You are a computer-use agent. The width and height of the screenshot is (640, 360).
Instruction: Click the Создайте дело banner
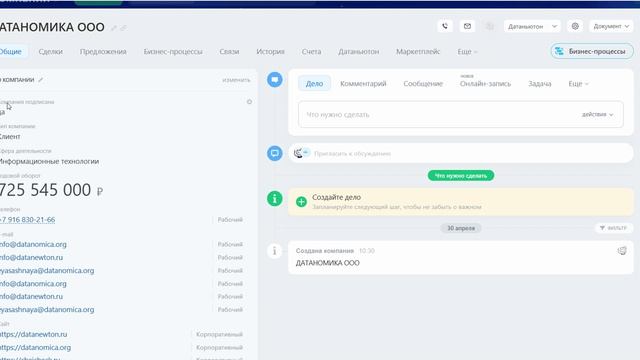click(461, 202)
